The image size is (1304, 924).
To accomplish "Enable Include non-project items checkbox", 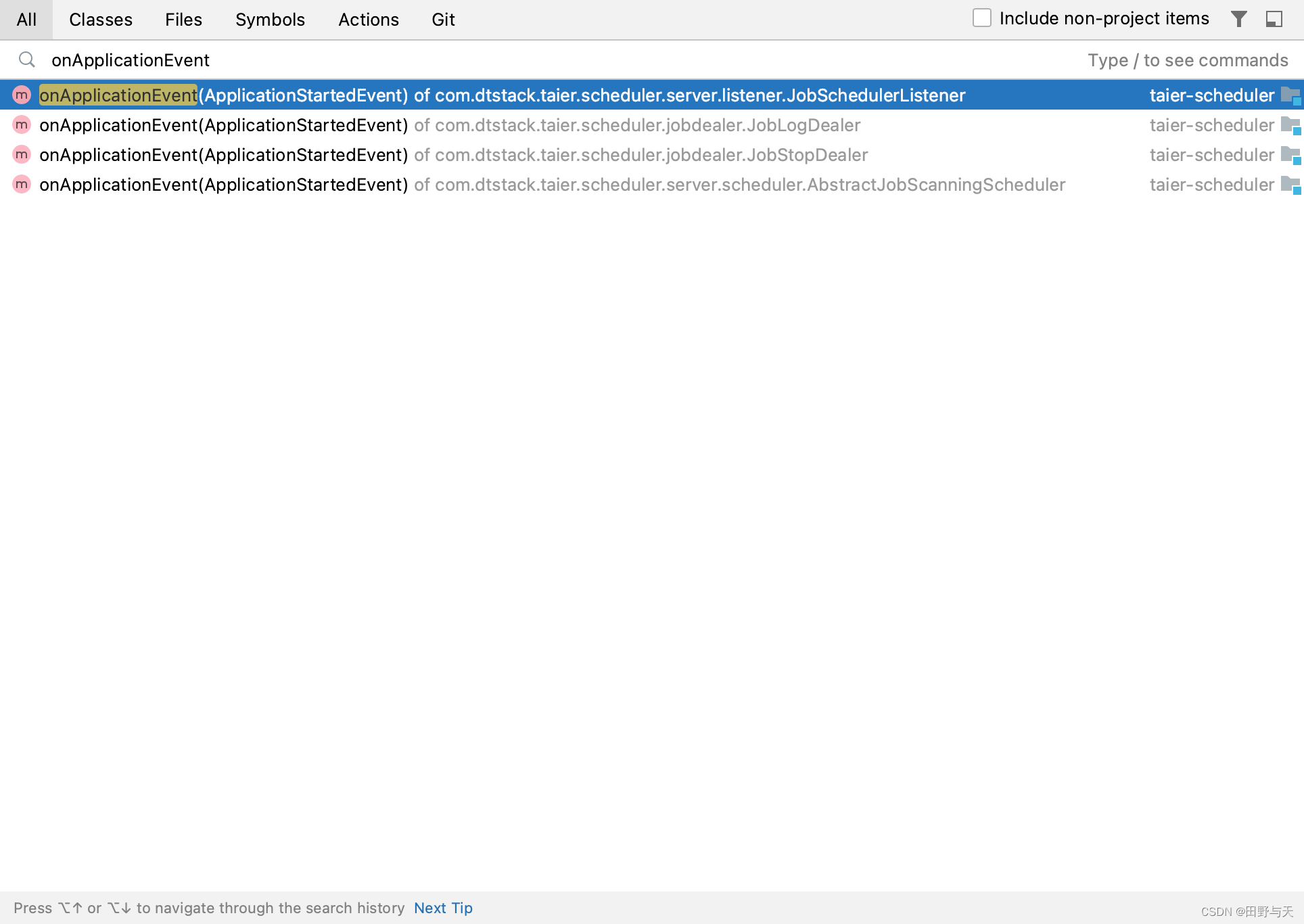I will [x=982, y=18].
